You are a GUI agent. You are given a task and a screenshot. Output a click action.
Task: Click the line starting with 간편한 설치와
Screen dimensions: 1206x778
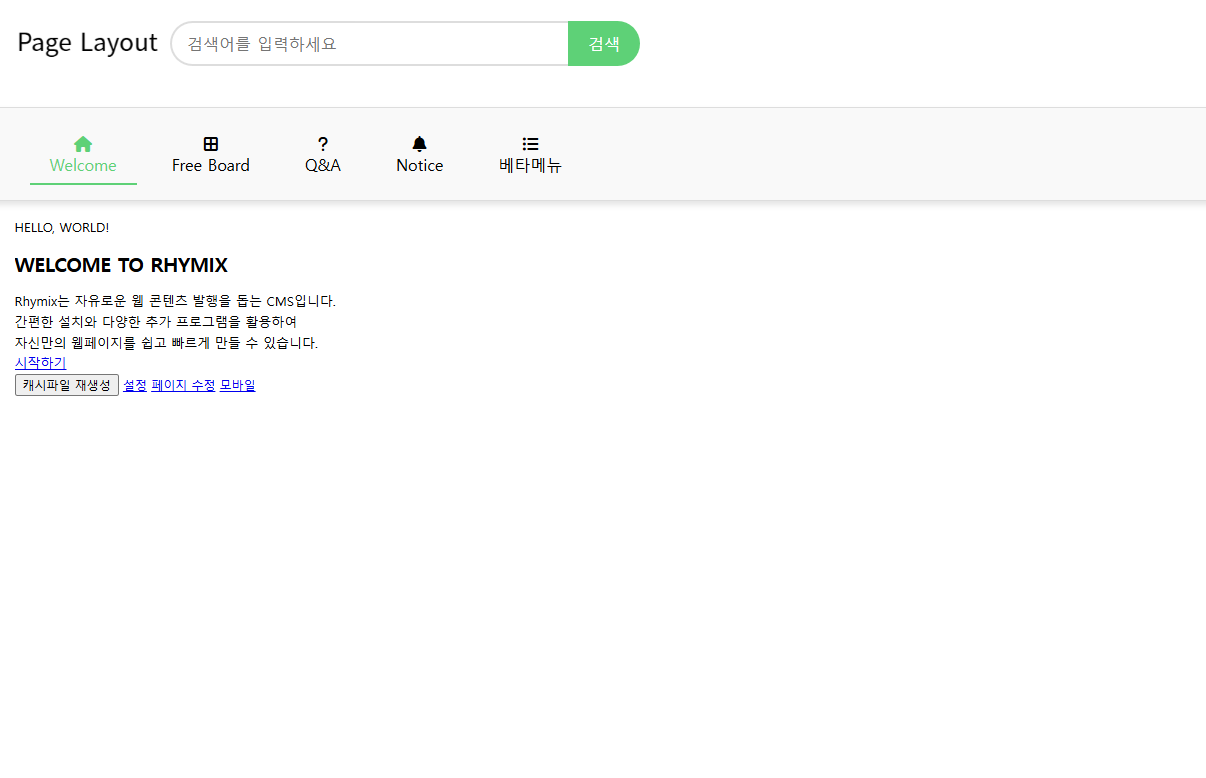click(x=156, y=322)
